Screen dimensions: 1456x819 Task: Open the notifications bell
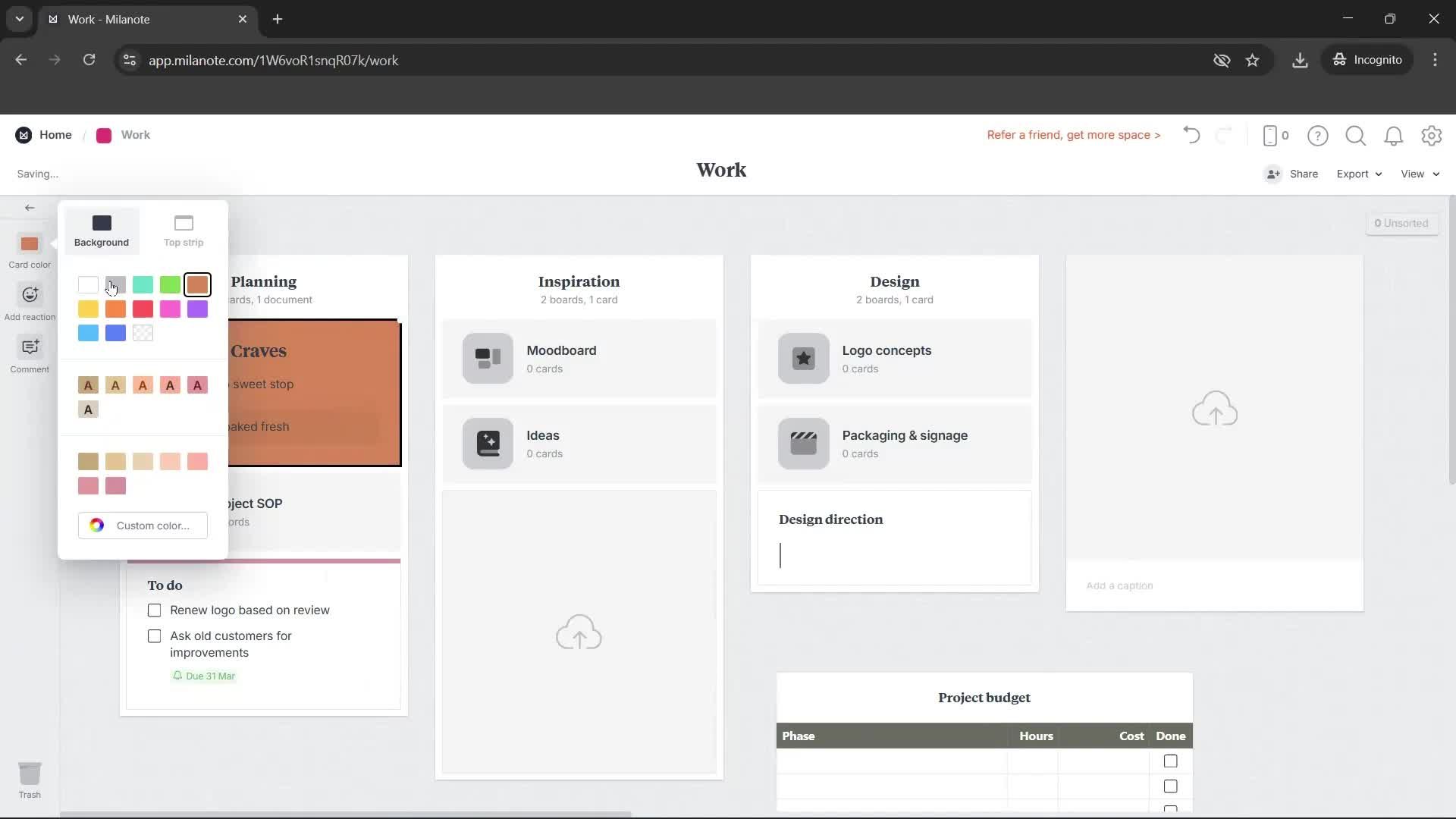(x=1394, y=136)
